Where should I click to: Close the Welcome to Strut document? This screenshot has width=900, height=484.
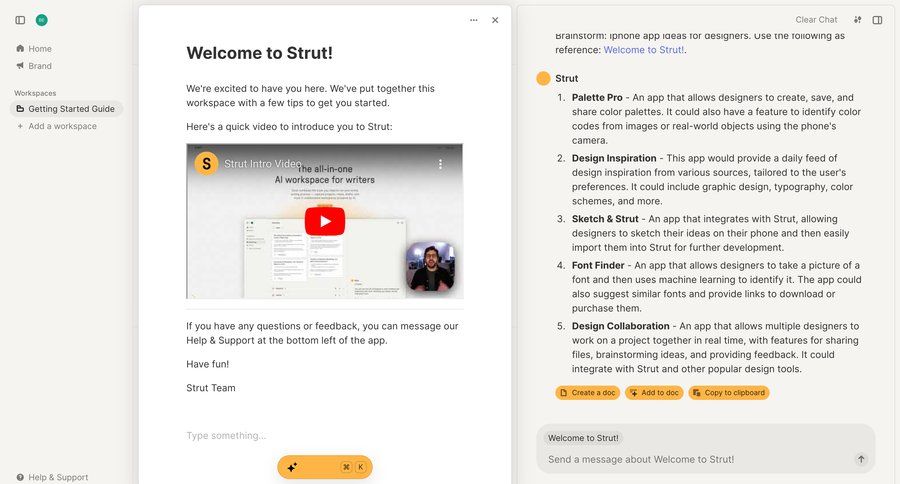pyautogui.click(x=495, y=20)
